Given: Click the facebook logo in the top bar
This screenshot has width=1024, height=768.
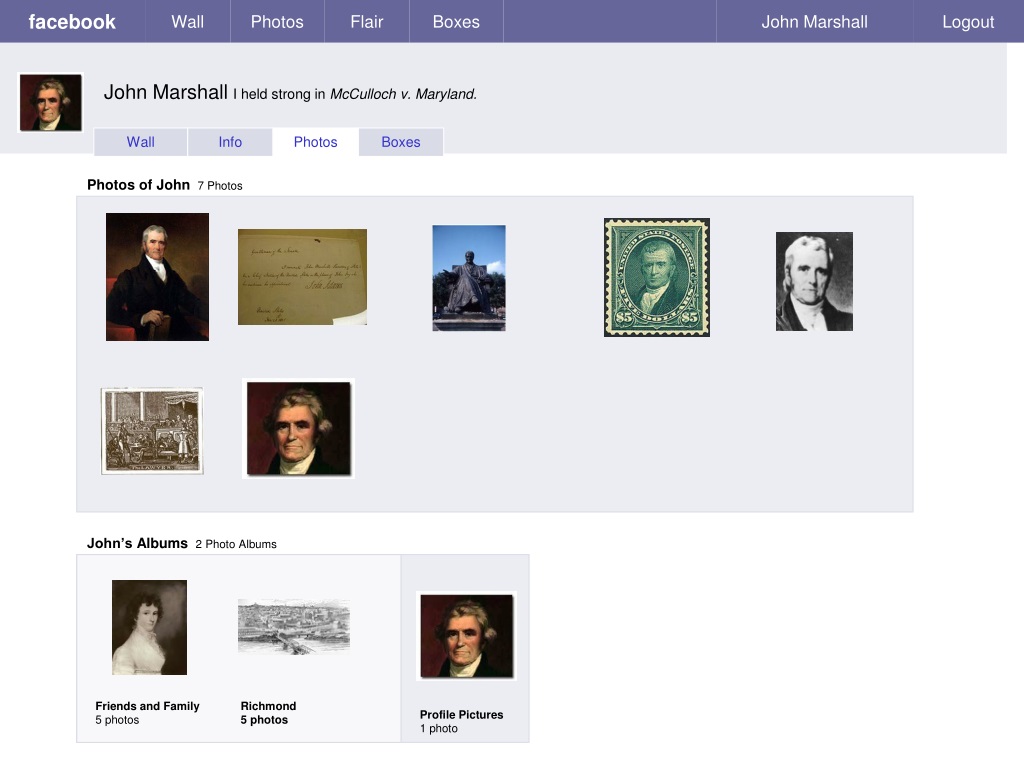Looking at the screenshot, I should coord(72,22).
